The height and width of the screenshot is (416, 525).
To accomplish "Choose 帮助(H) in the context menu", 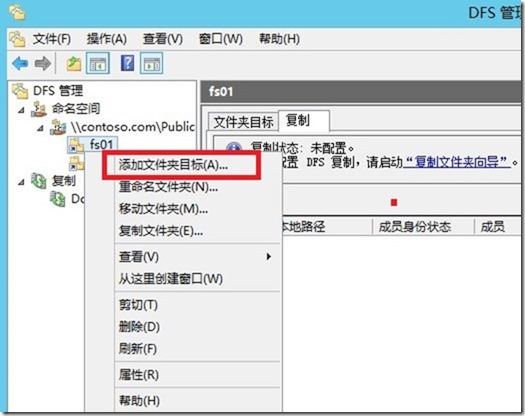I will 198,401.
